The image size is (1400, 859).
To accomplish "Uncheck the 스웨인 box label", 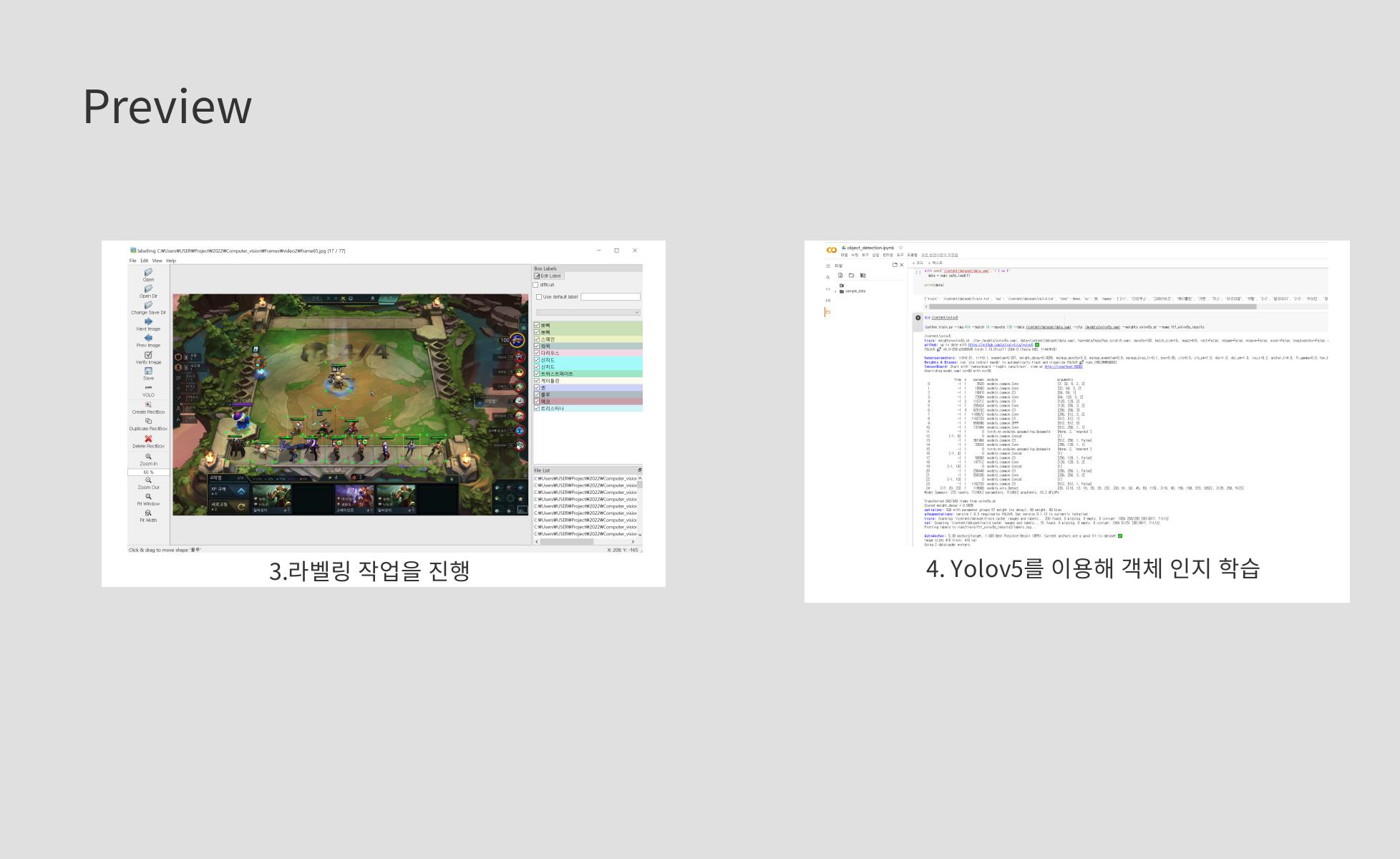I will (537, 339).
